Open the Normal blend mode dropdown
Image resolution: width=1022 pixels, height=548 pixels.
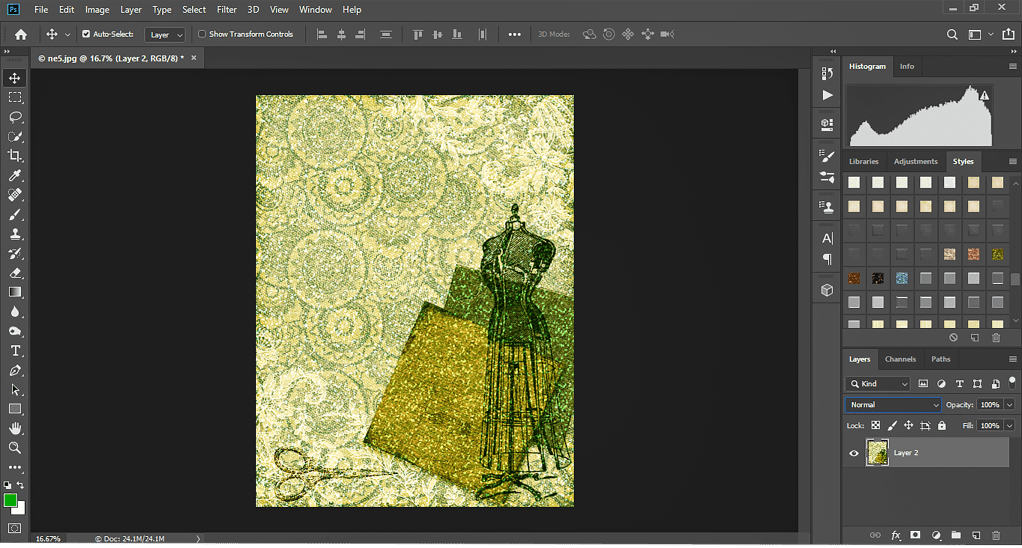[x=893, y=405]
